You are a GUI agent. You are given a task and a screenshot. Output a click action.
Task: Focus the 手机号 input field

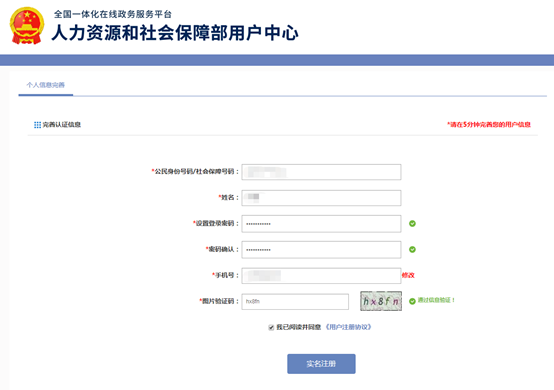coord(321,276)
